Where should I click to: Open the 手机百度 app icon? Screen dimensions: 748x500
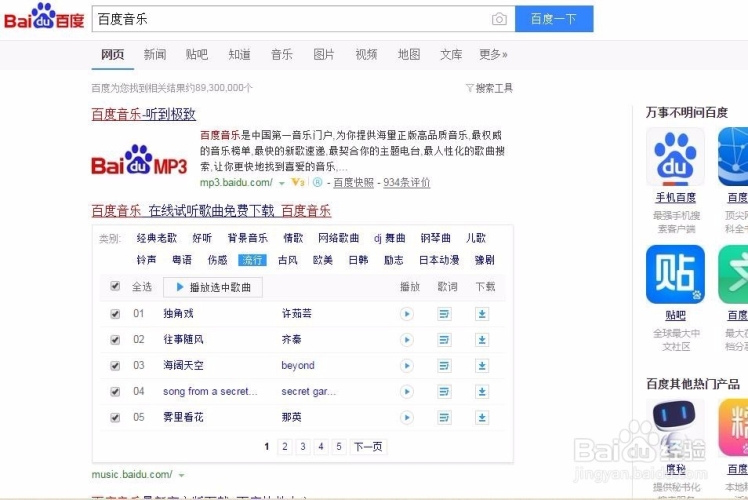675,157
